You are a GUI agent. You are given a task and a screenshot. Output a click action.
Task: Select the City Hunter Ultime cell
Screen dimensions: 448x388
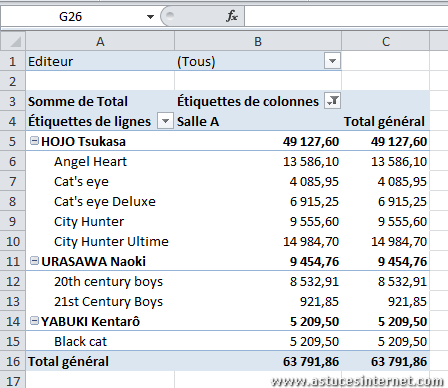(x=100, y=241)
